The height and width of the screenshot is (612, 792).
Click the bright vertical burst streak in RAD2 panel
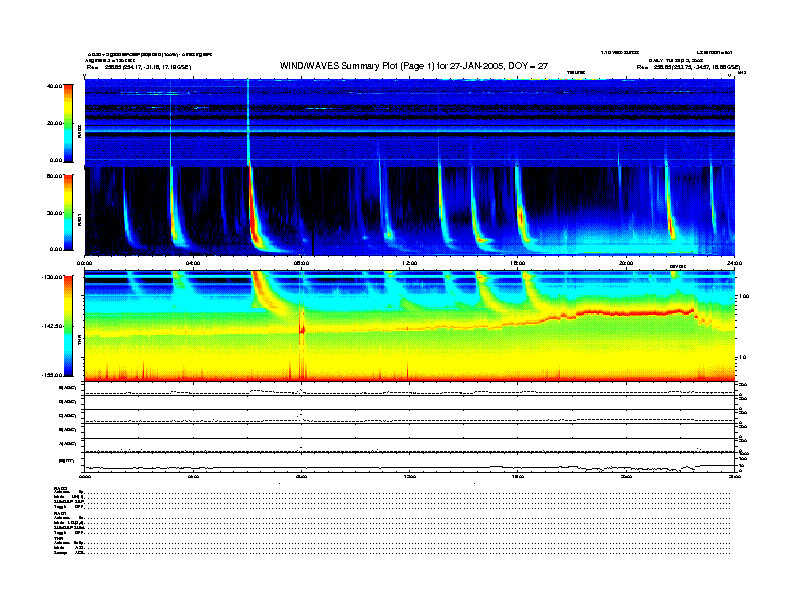click(248, 123)
